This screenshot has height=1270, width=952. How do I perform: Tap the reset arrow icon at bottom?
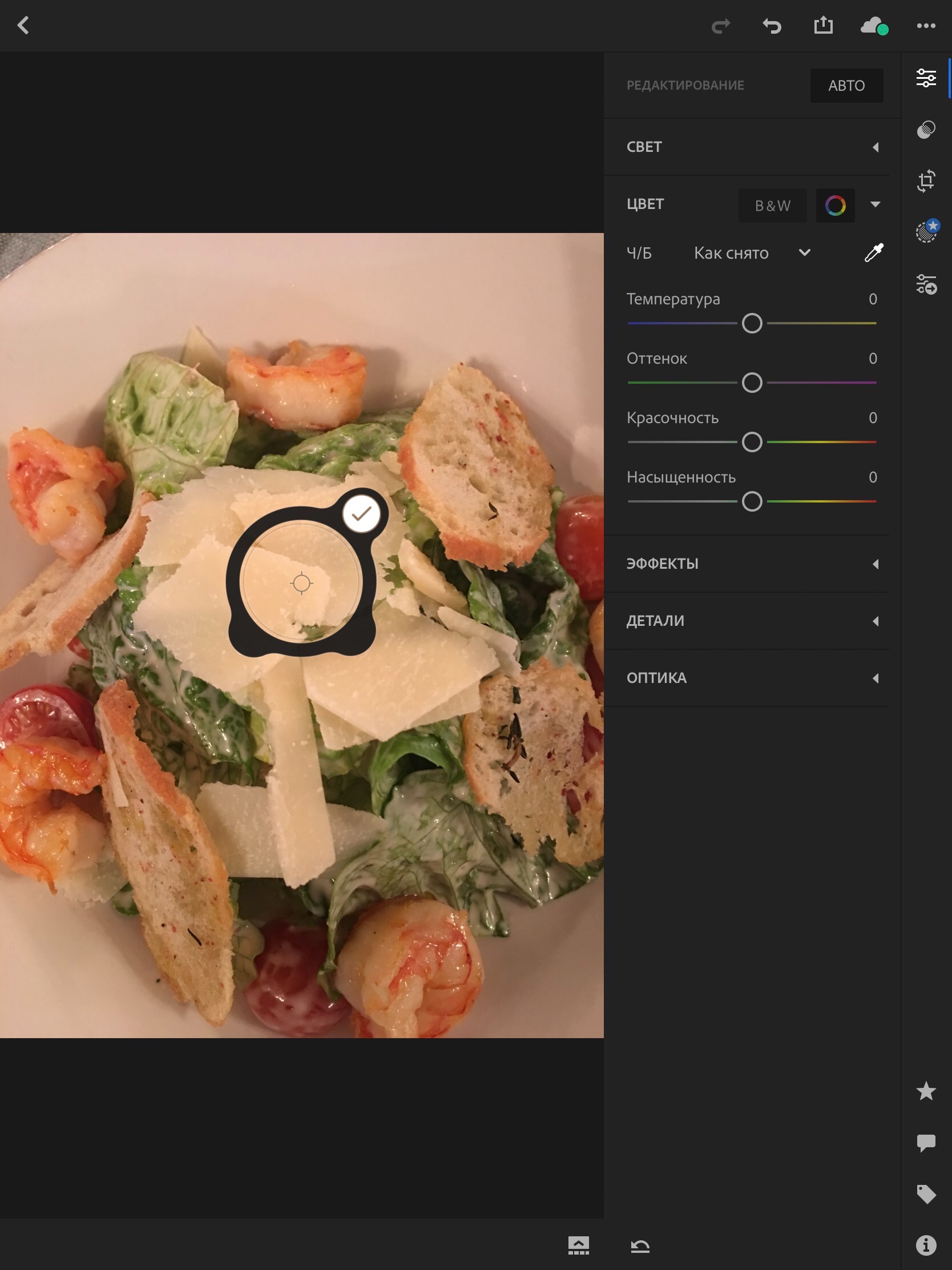(x=640, y=1246)
